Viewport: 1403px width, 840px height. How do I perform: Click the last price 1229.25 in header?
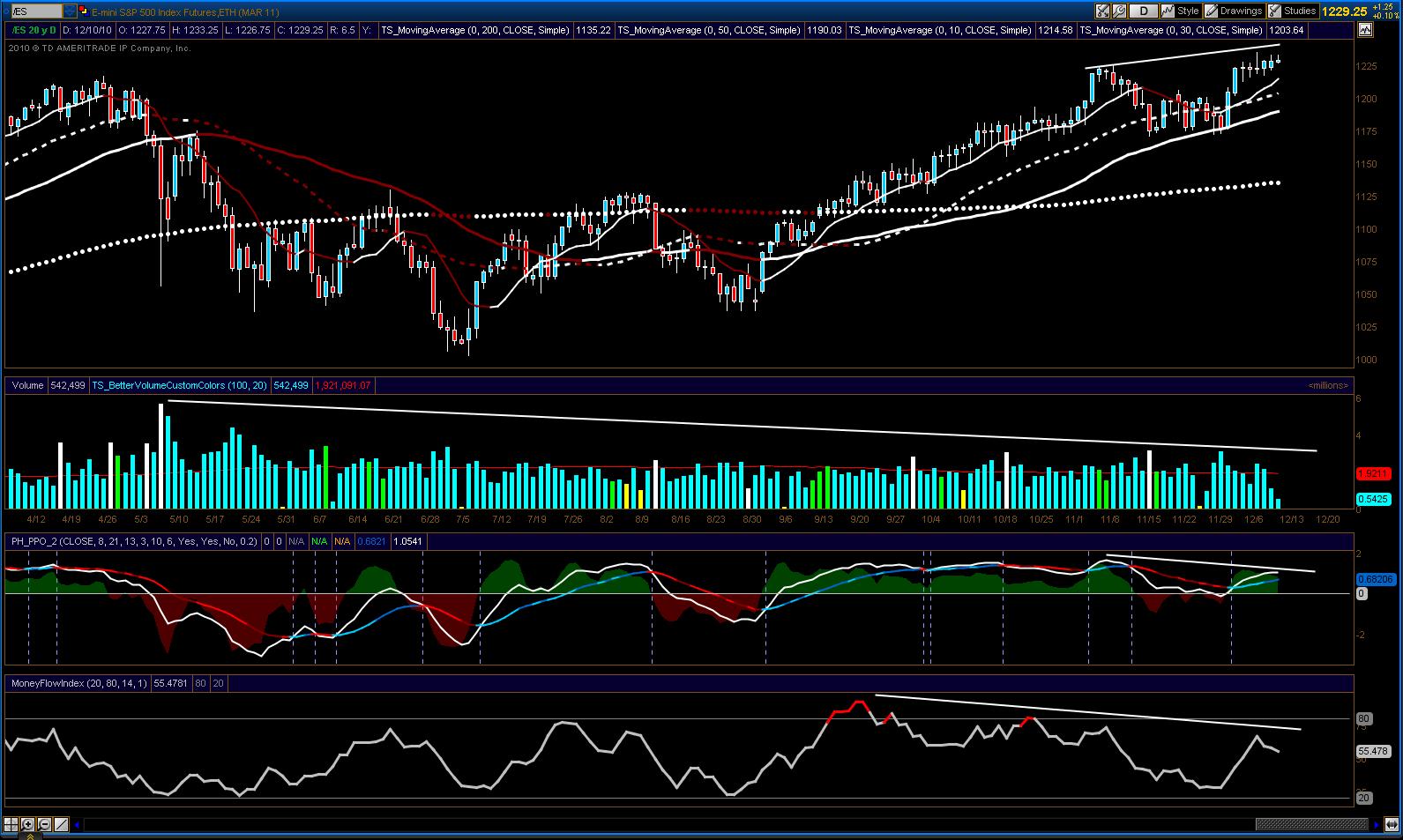1344,11
